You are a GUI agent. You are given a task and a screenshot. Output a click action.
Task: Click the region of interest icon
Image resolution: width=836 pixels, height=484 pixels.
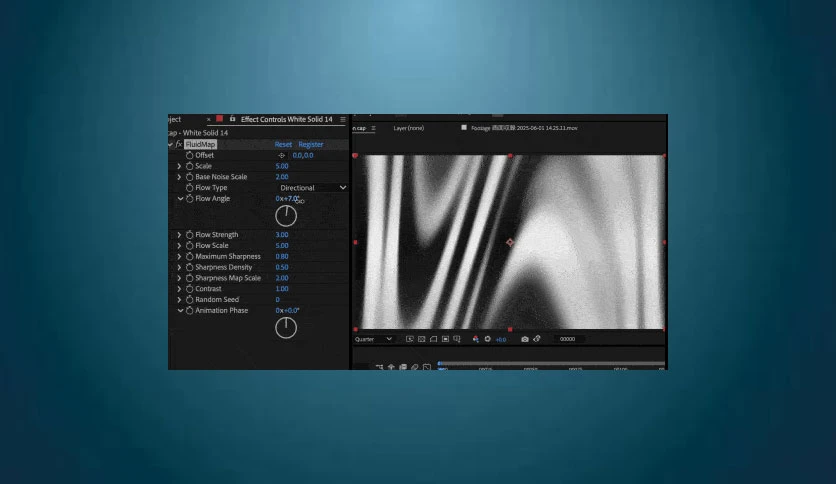[x=445, y=339]
